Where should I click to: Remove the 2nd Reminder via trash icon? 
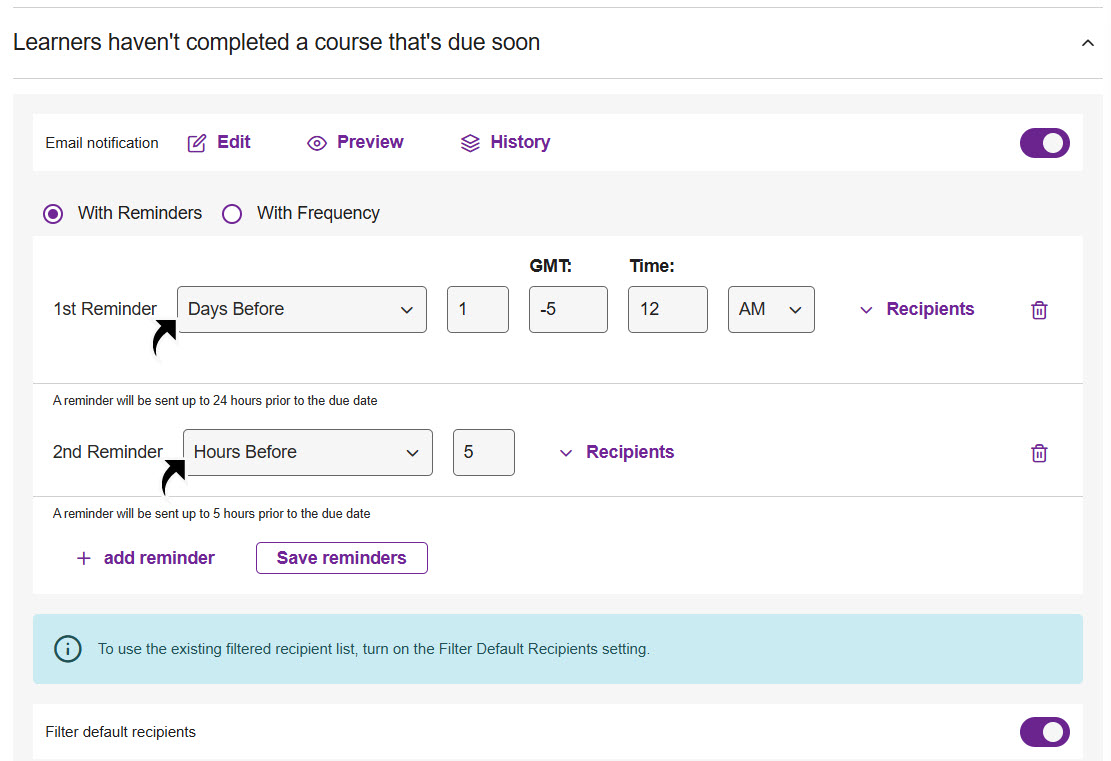(1038, 453)
